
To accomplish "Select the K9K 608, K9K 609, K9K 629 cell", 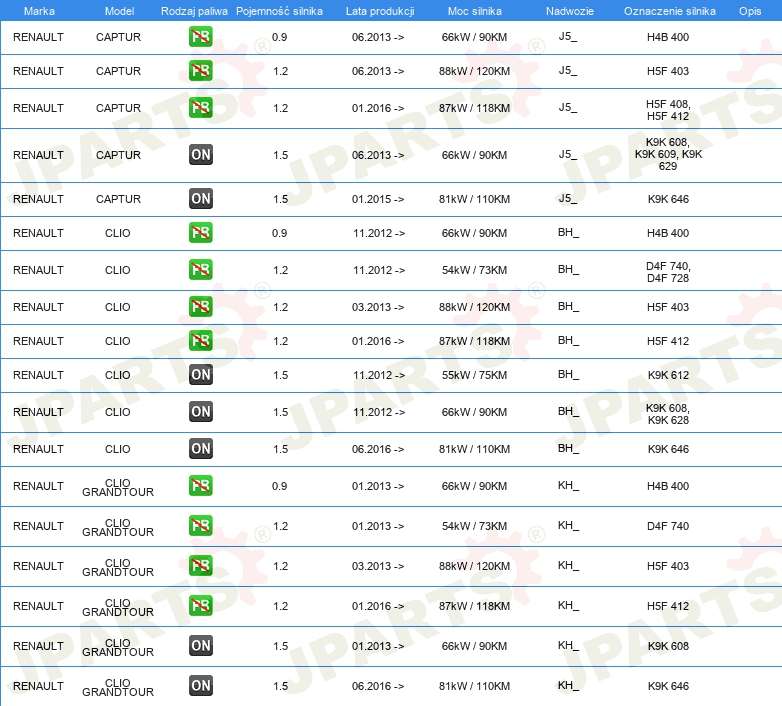I will [668, 154].
